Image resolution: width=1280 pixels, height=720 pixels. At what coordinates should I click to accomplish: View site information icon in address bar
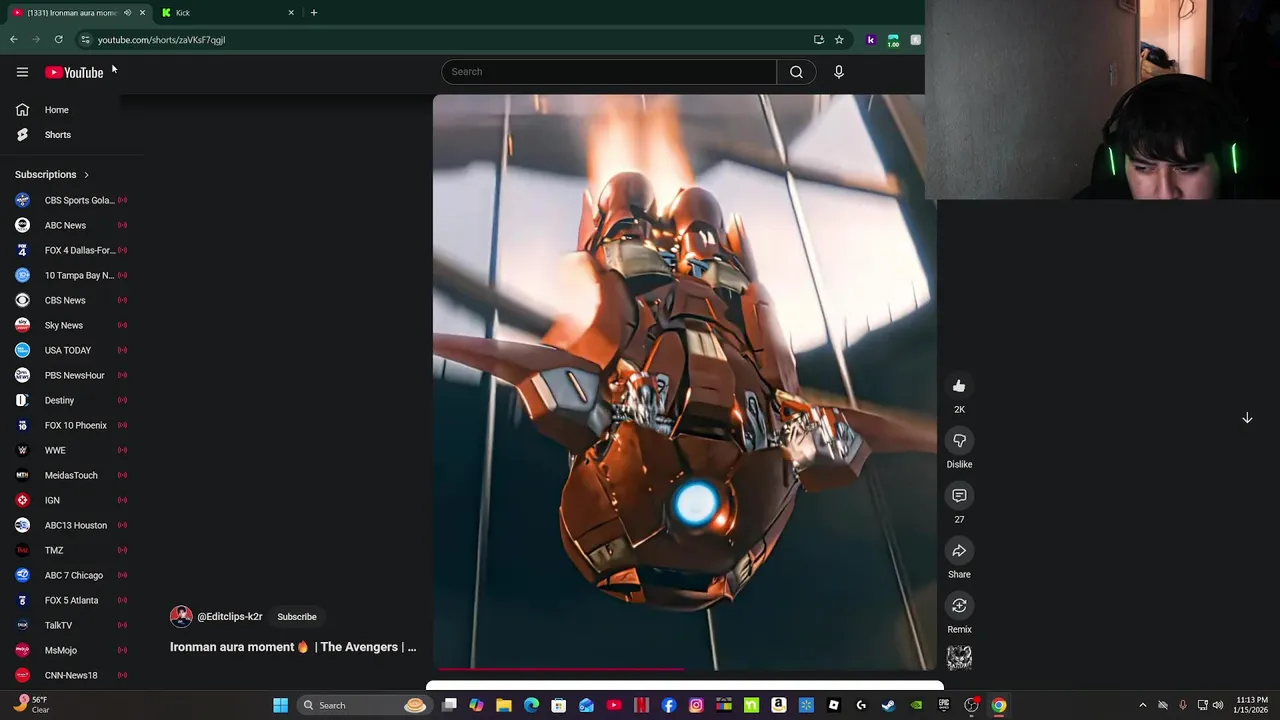click(86, 40)
